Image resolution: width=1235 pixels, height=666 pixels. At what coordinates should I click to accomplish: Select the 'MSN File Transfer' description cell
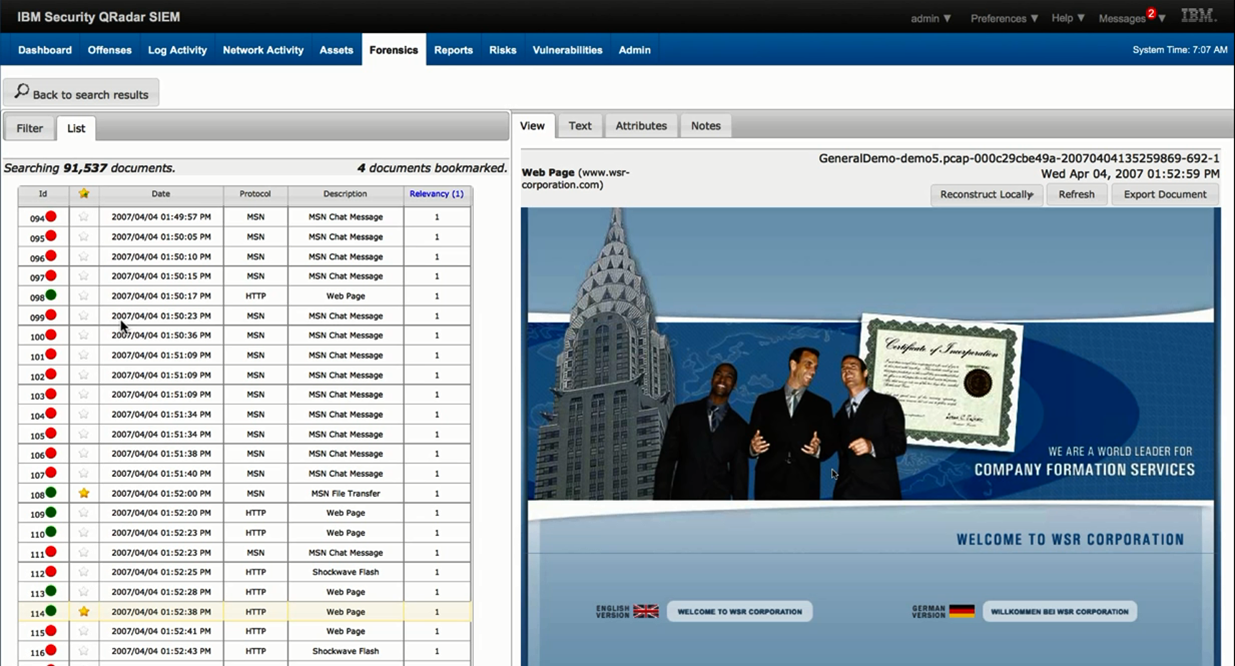[345, 493]
